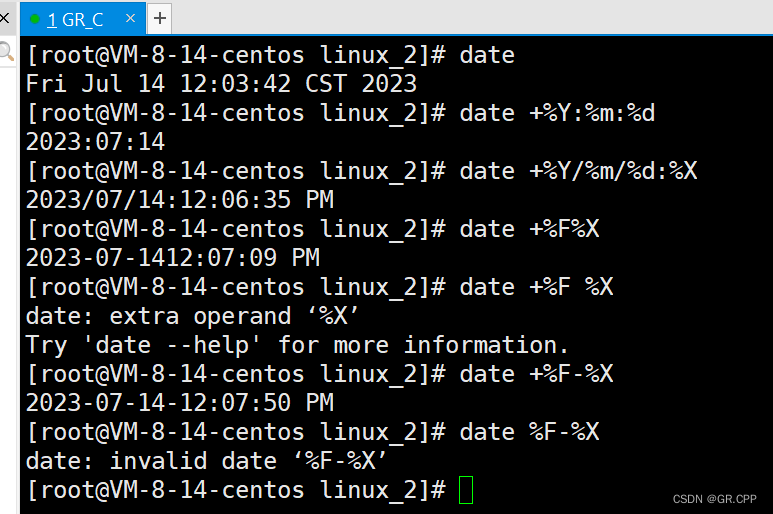Click the 'Fri Jul 14 12:03:42 CST 2023' output
The width and height of the screenshot is (773, 514).
[x=221, y=84]
